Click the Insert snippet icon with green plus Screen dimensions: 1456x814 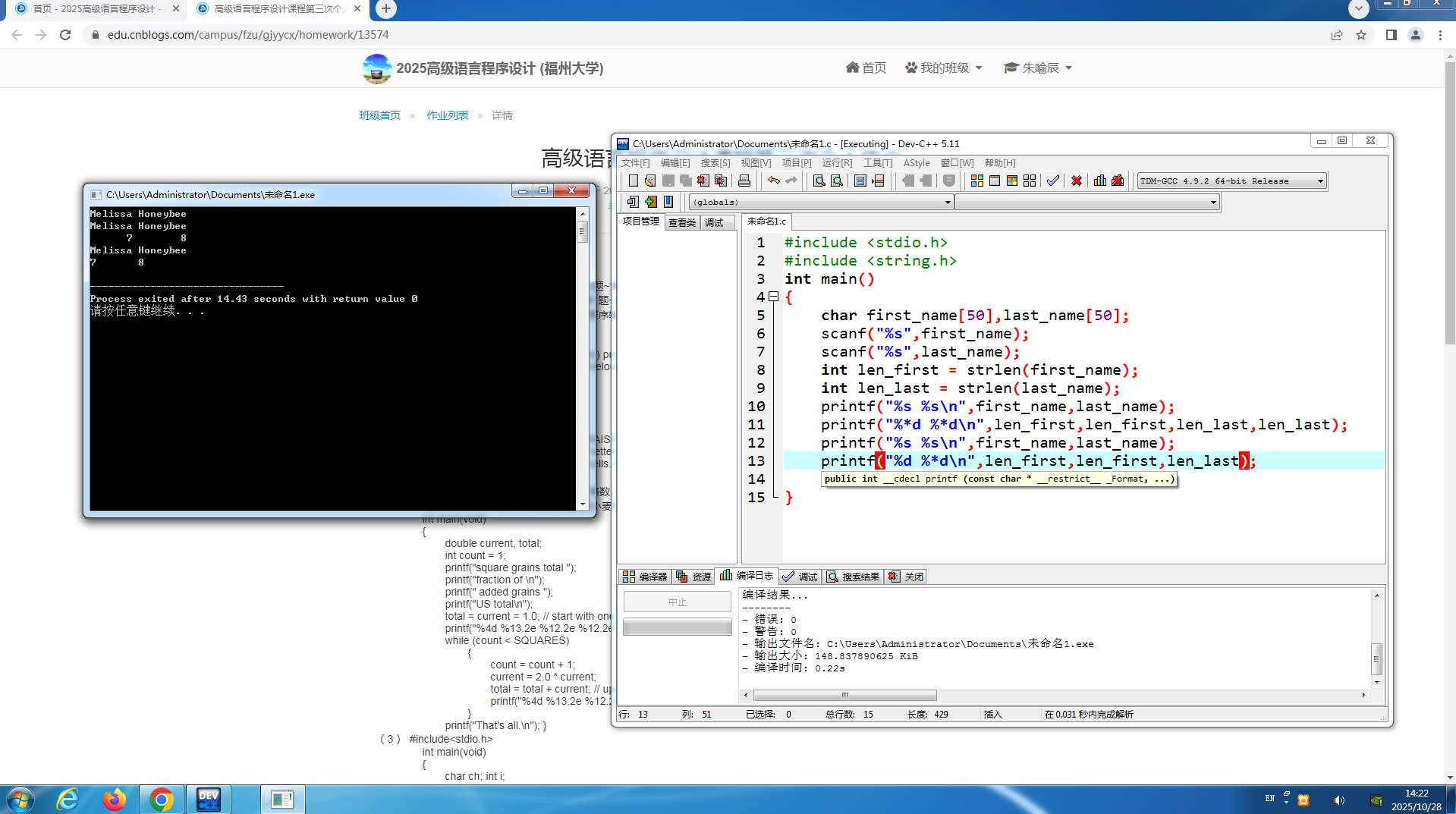click(x=650, y=202)
